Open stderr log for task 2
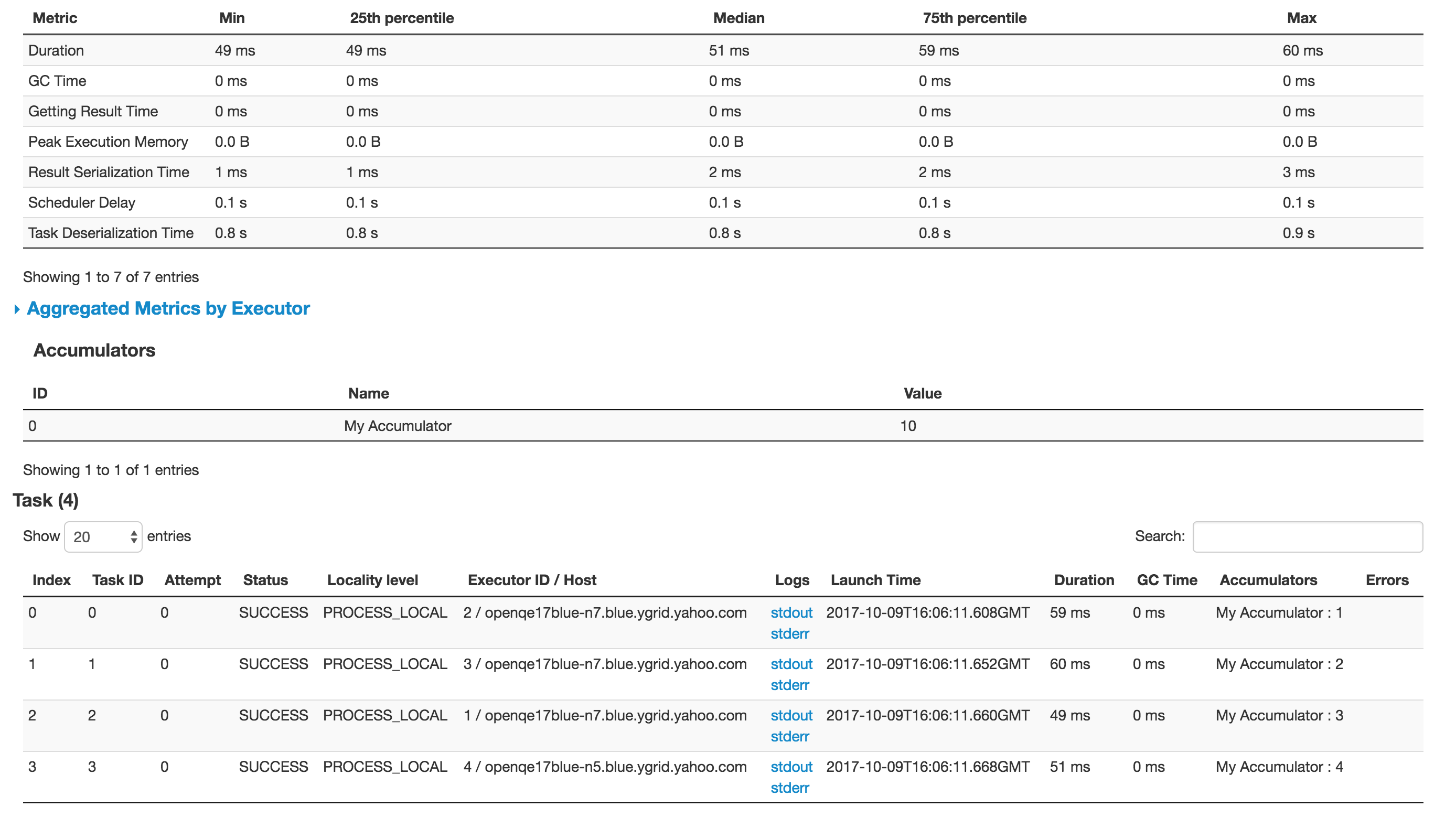This screenshot has height=818, width=1456. 789,737
